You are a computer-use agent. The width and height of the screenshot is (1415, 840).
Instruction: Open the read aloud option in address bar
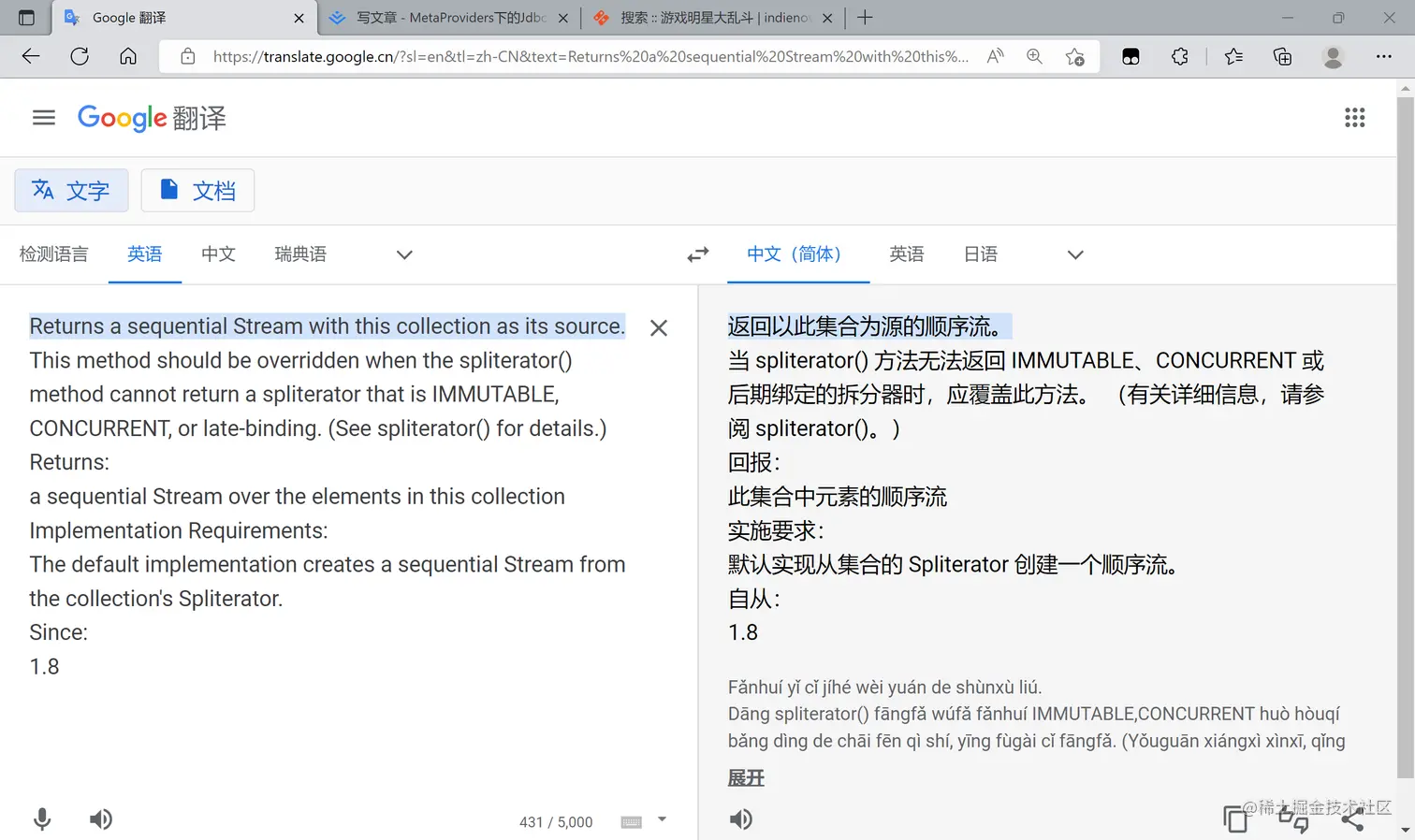tap(996, 56)
